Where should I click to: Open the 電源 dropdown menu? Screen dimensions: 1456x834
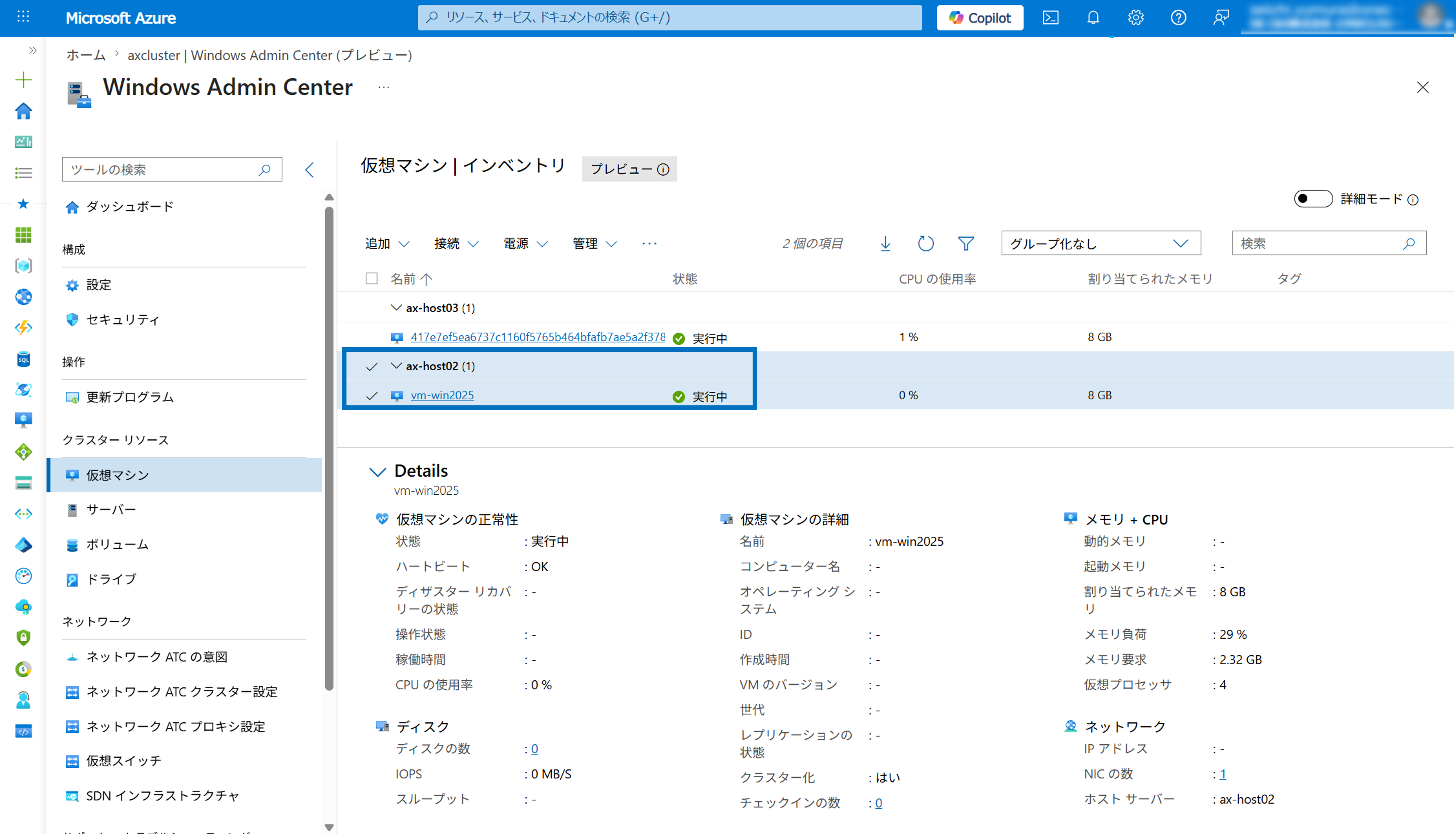click(x=526, y=243)
